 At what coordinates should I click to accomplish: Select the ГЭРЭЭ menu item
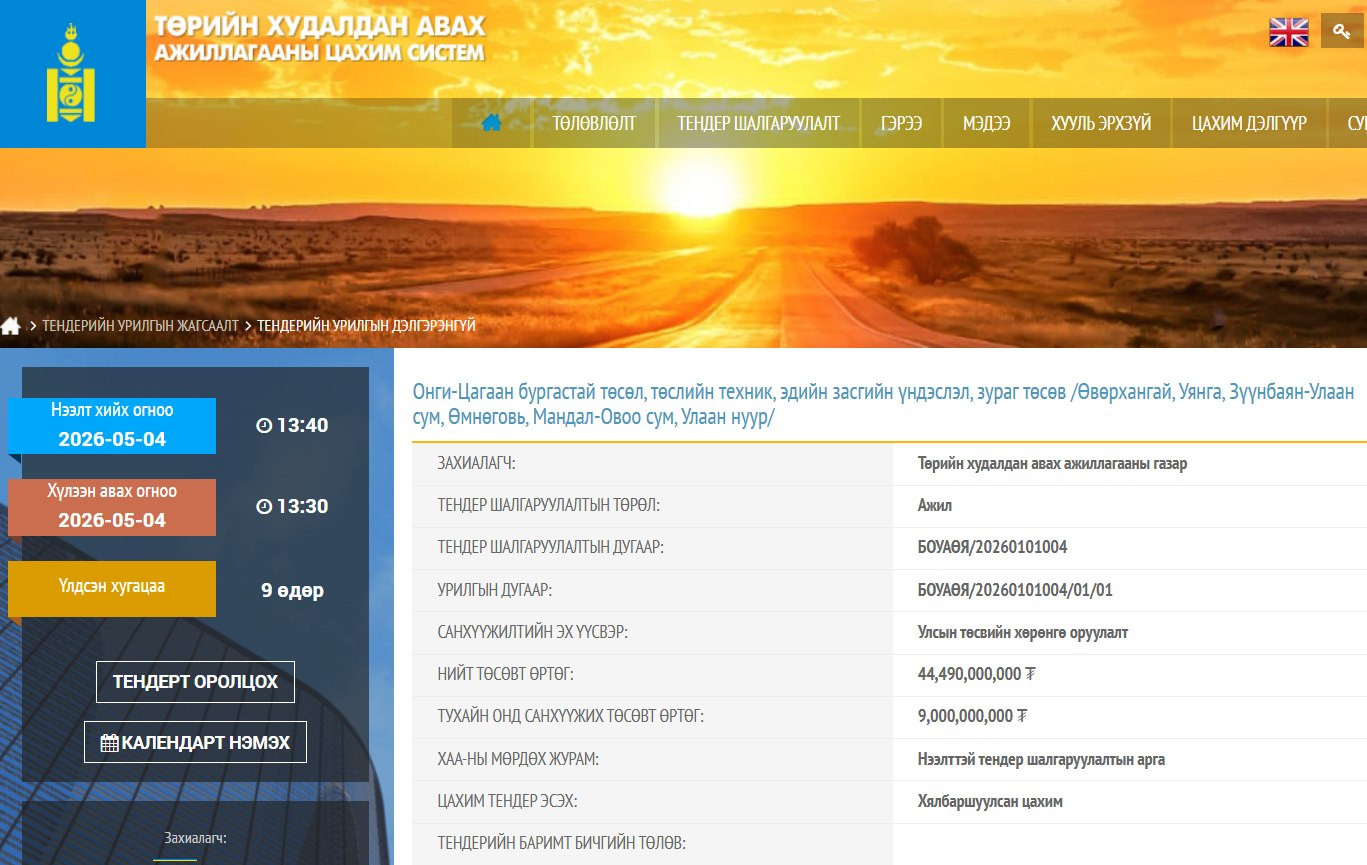click(901, 123)
